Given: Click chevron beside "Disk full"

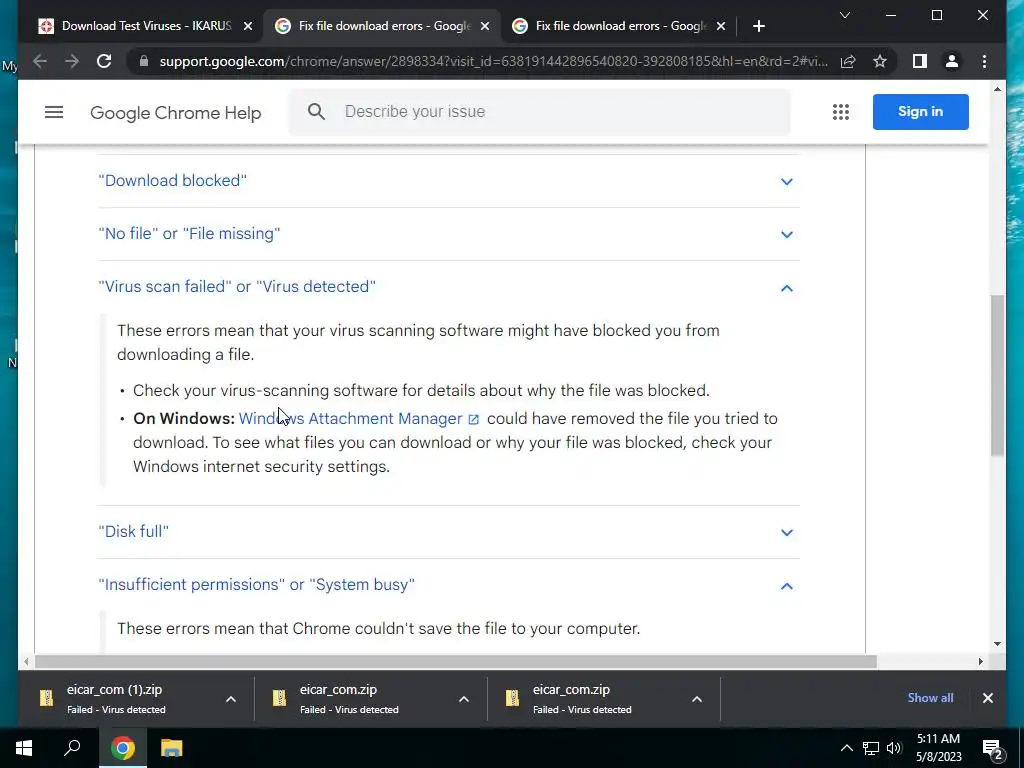Looking at the screenshot, I should tap(786, 532).
